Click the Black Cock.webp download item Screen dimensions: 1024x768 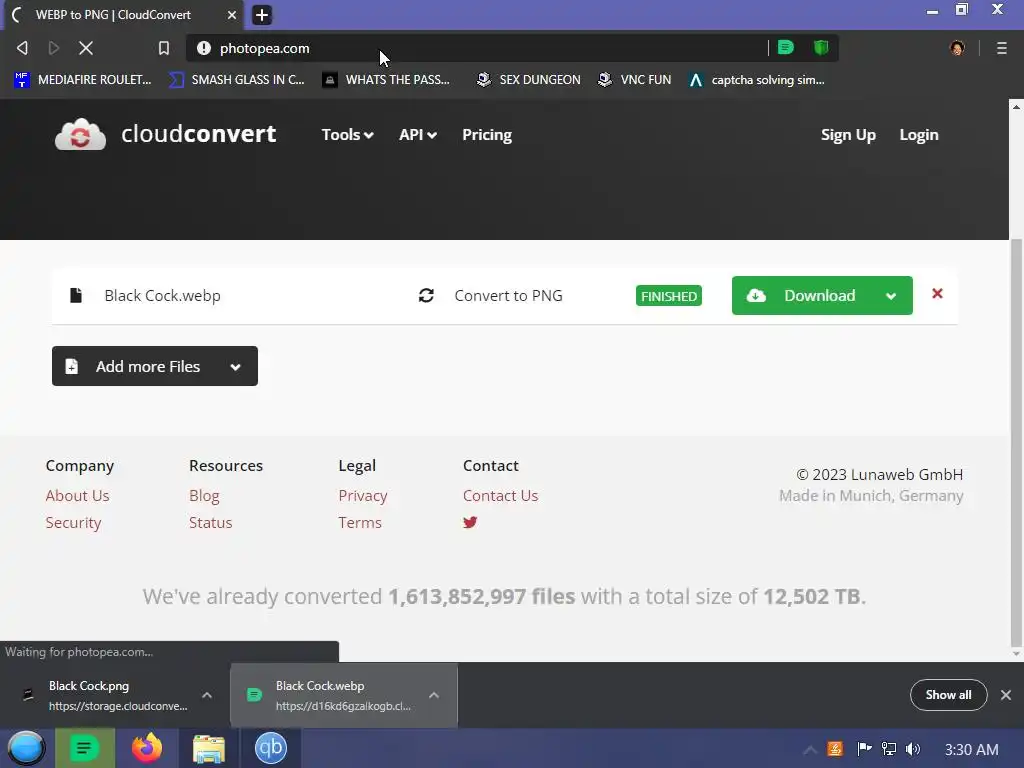(344, 695)
